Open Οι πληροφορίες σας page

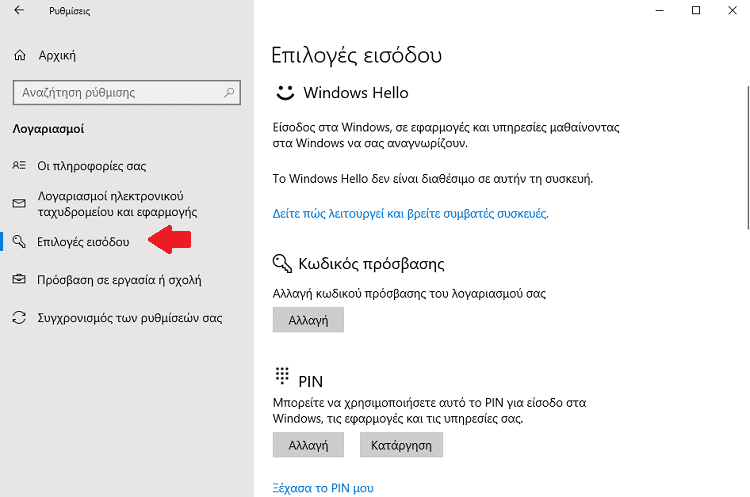pos(92,166)
